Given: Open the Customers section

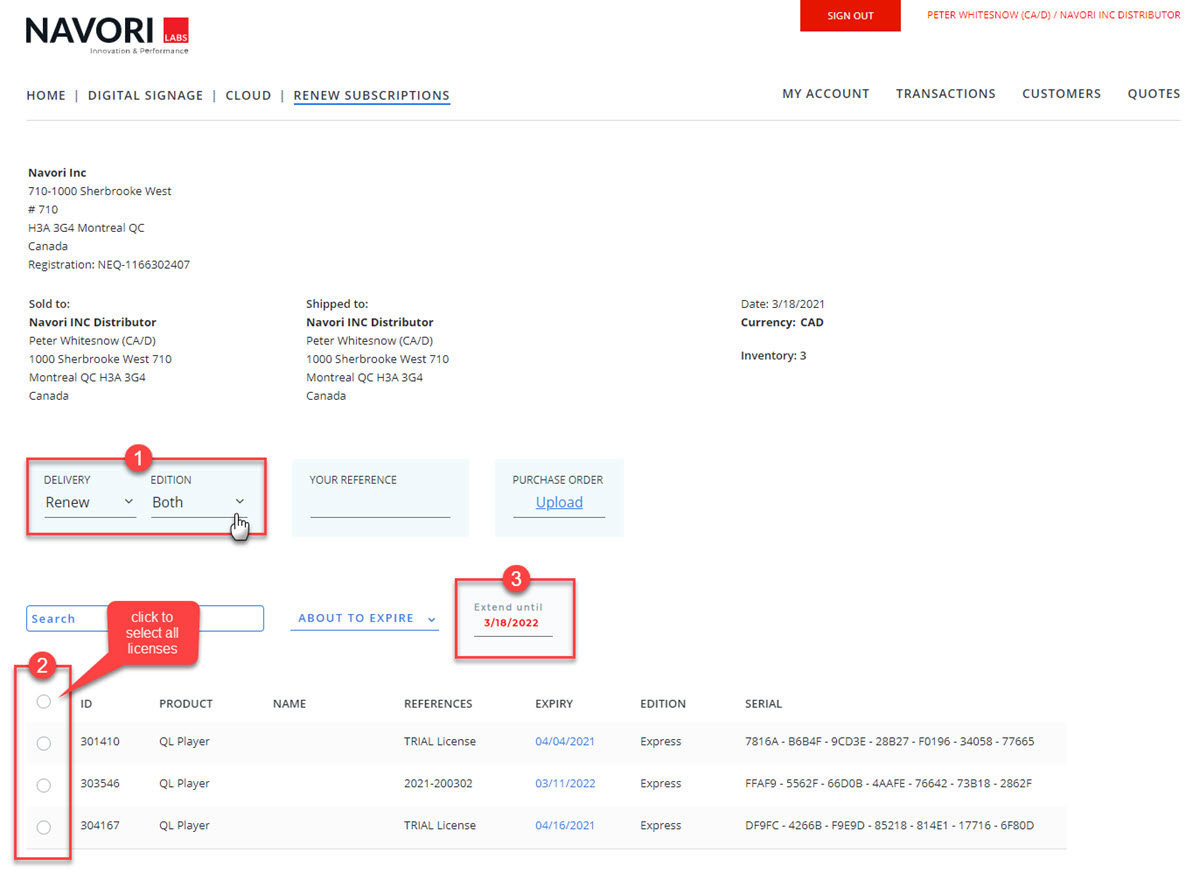Looking at the screenshot, I should pos(1061,94).
